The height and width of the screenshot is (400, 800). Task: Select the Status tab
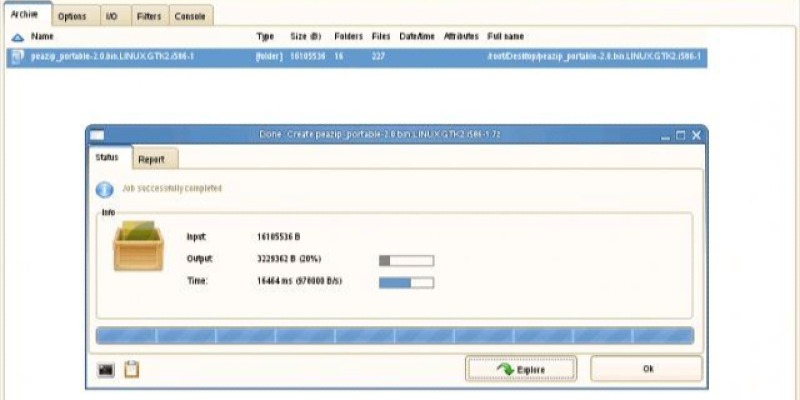point(107,158)
